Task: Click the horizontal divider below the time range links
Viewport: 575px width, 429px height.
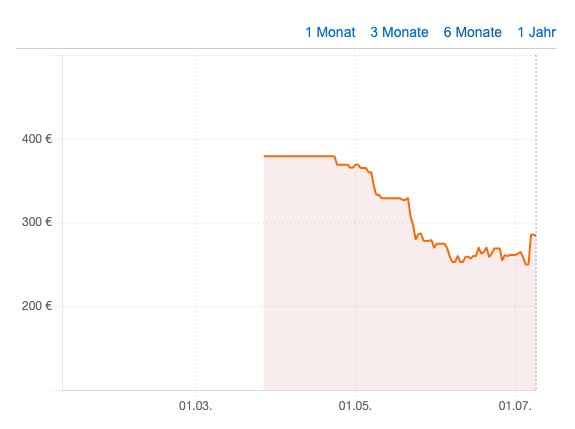Action: pyautogui.click(x=286, y=48)
